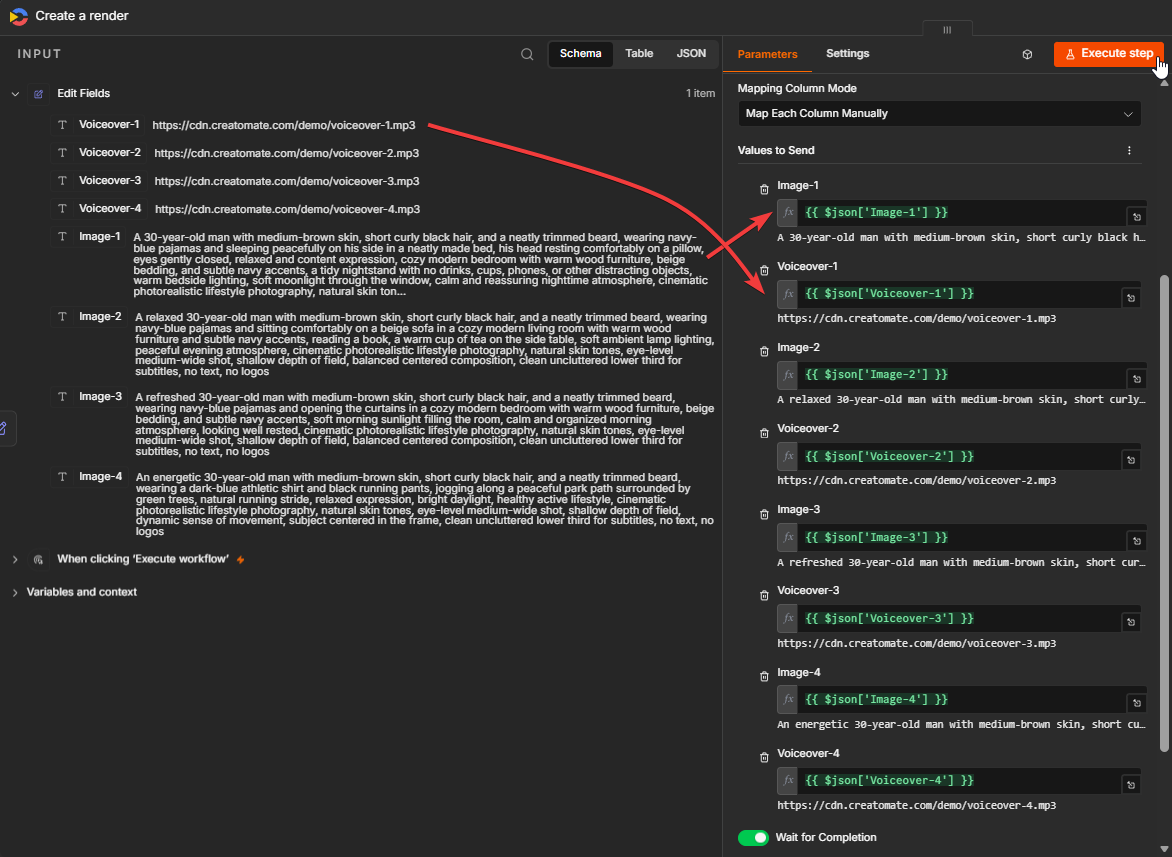This screenshot has width=1172, height=857.
Task: Delete the Voiceover-3 mapped value
Action: 764,595
